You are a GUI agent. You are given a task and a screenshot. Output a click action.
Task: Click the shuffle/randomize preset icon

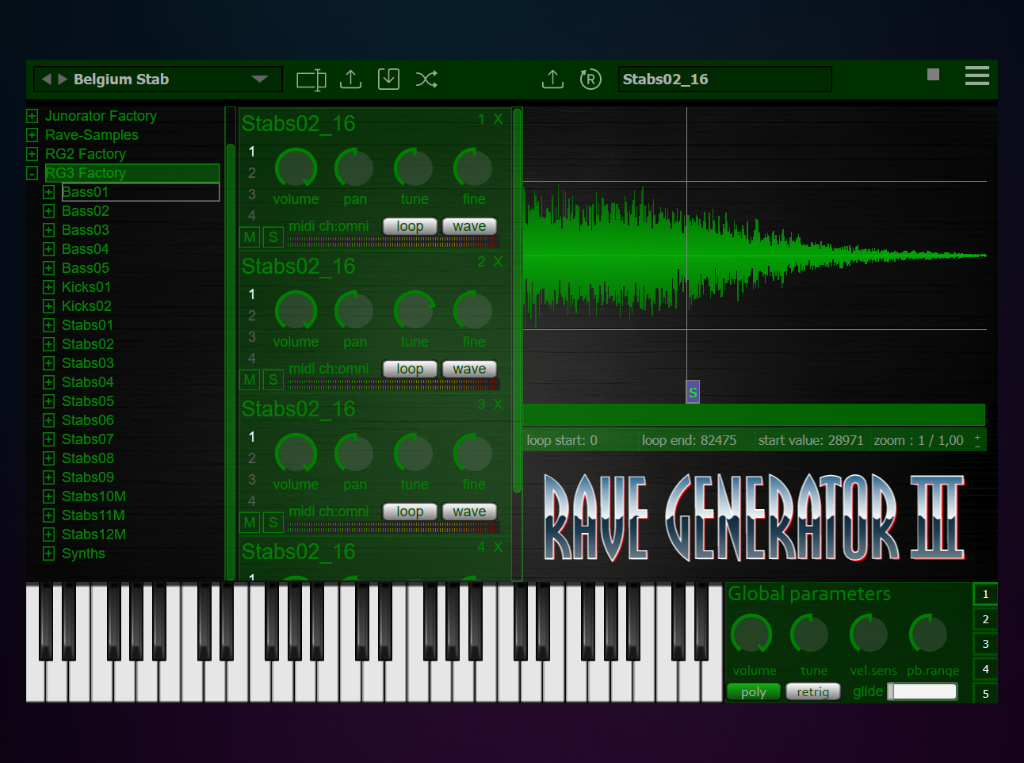click(427, 80)
